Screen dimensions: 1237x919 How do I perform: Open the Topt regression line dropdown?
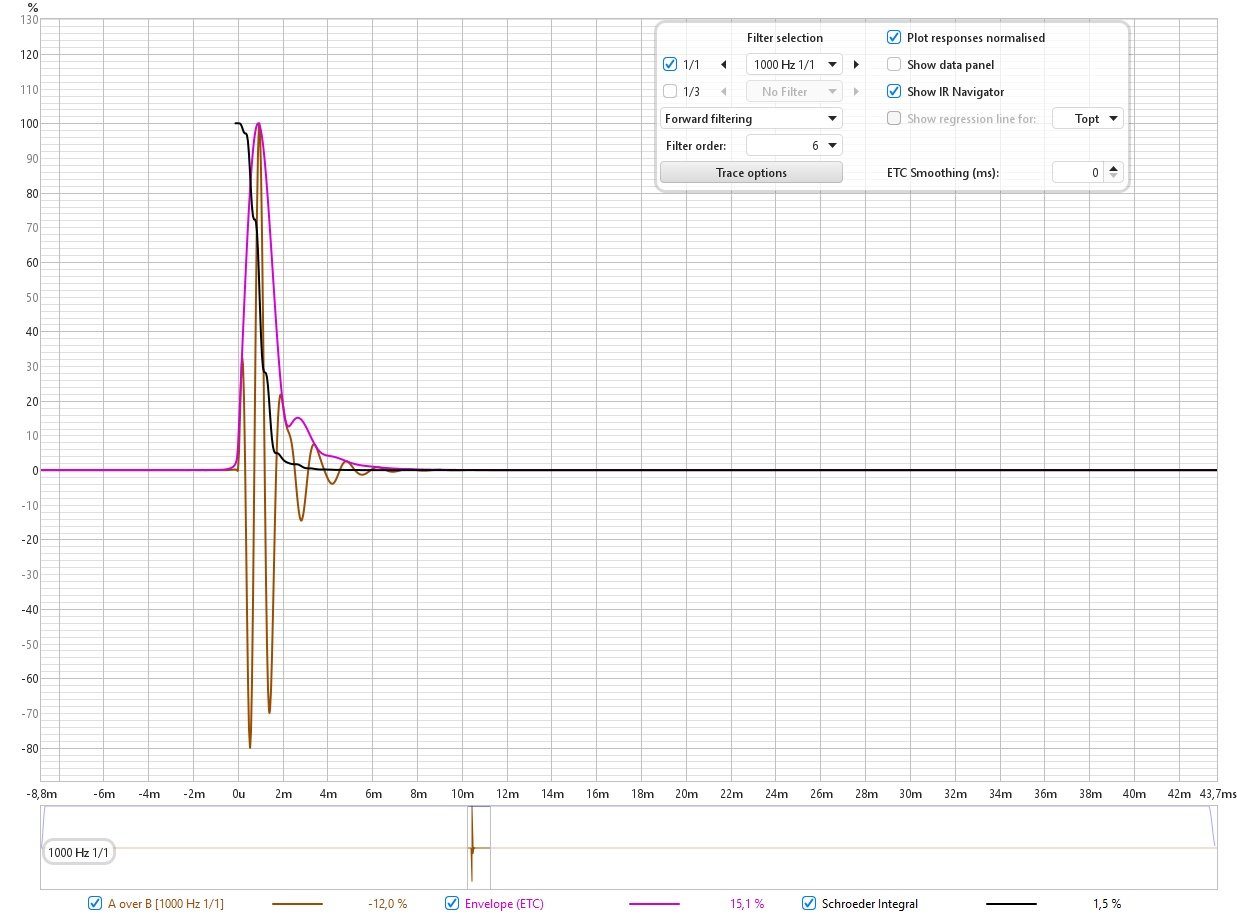[1087, 119]
